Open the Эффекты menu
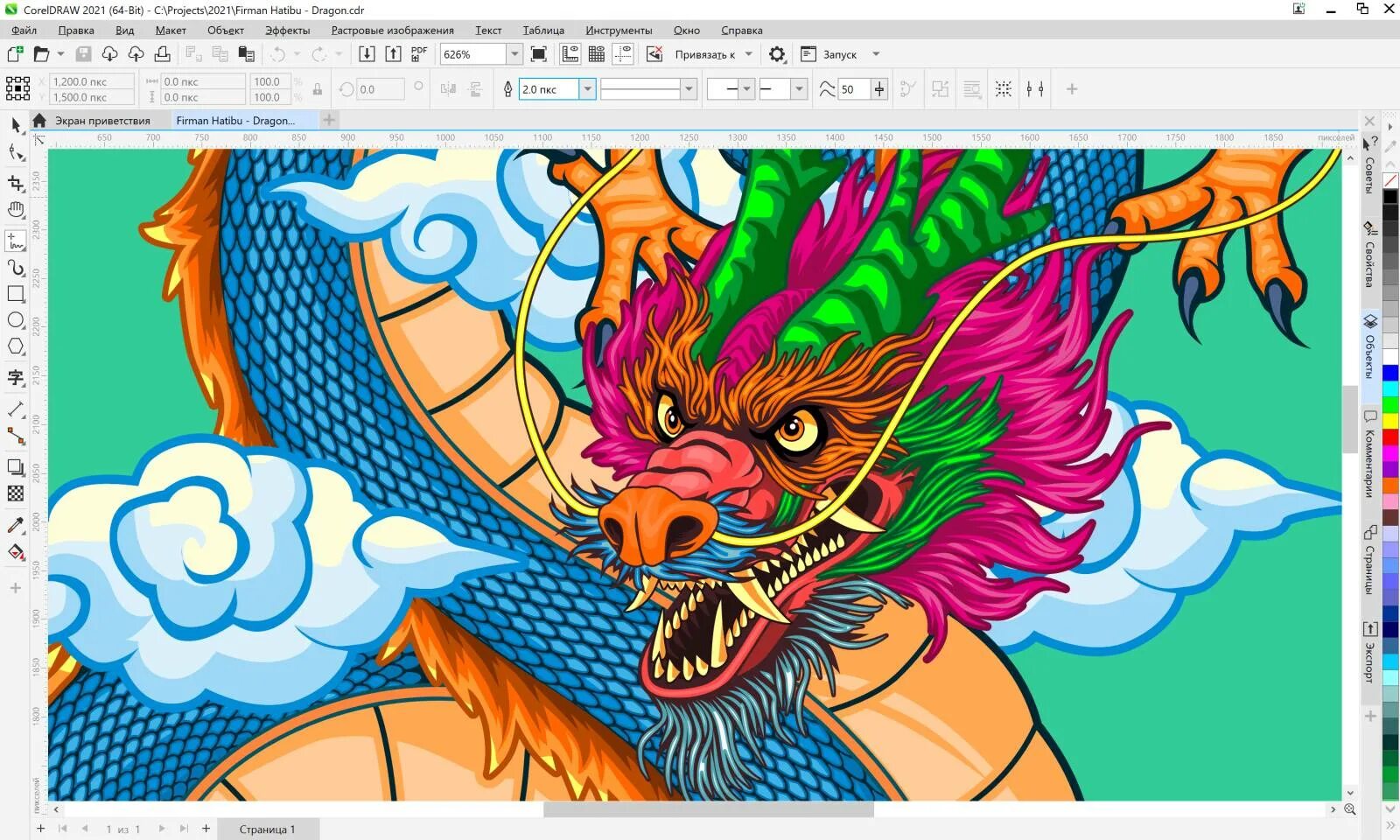This screenshot has height=840, width=1400. pyautogui.click(x=288, y=30)
